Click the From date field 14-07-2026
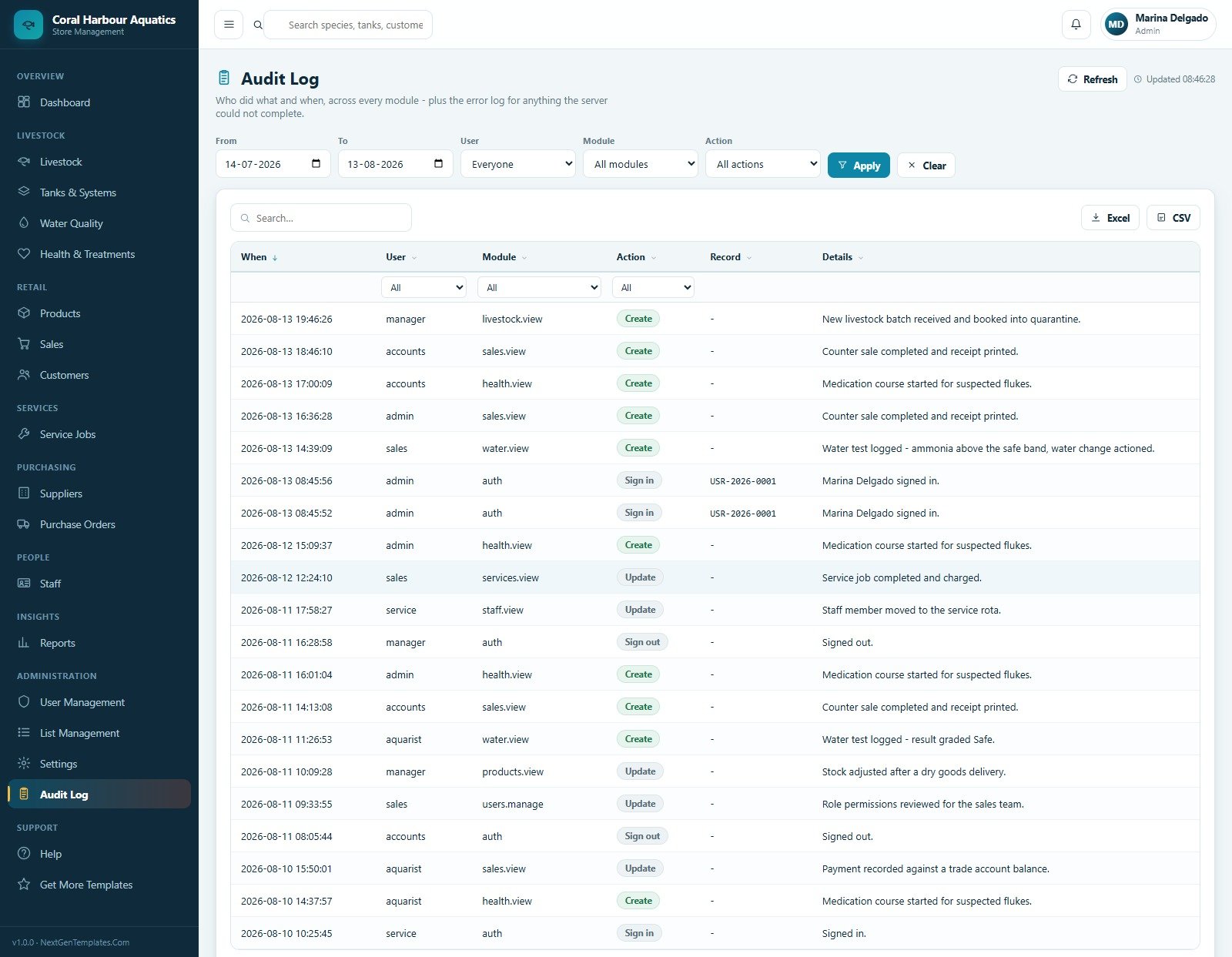Viewport: 1232px width, 957px height. pos(273,164)
